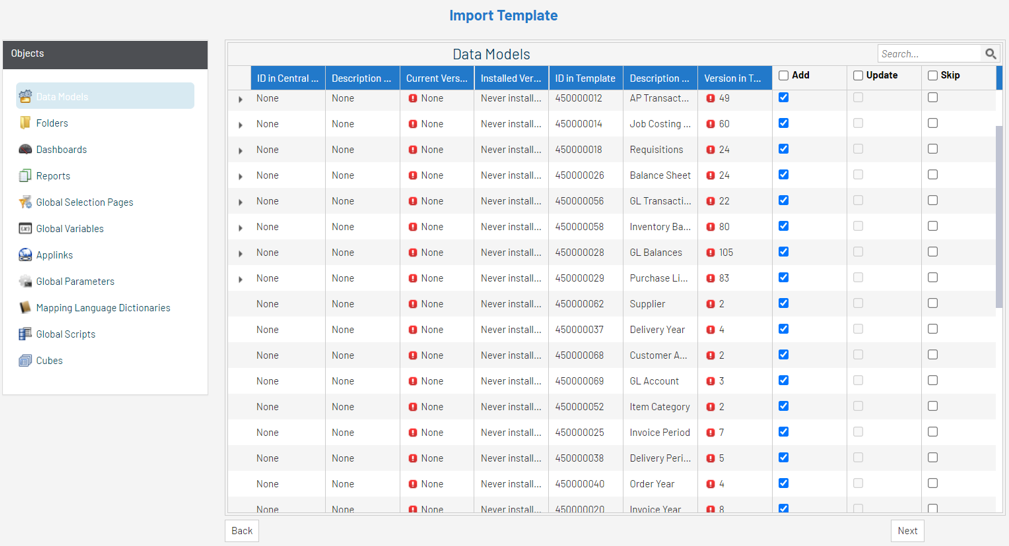Check the Add header checkbox
The height and width of the screenshot is (546, 1009).
coord(784,76)
